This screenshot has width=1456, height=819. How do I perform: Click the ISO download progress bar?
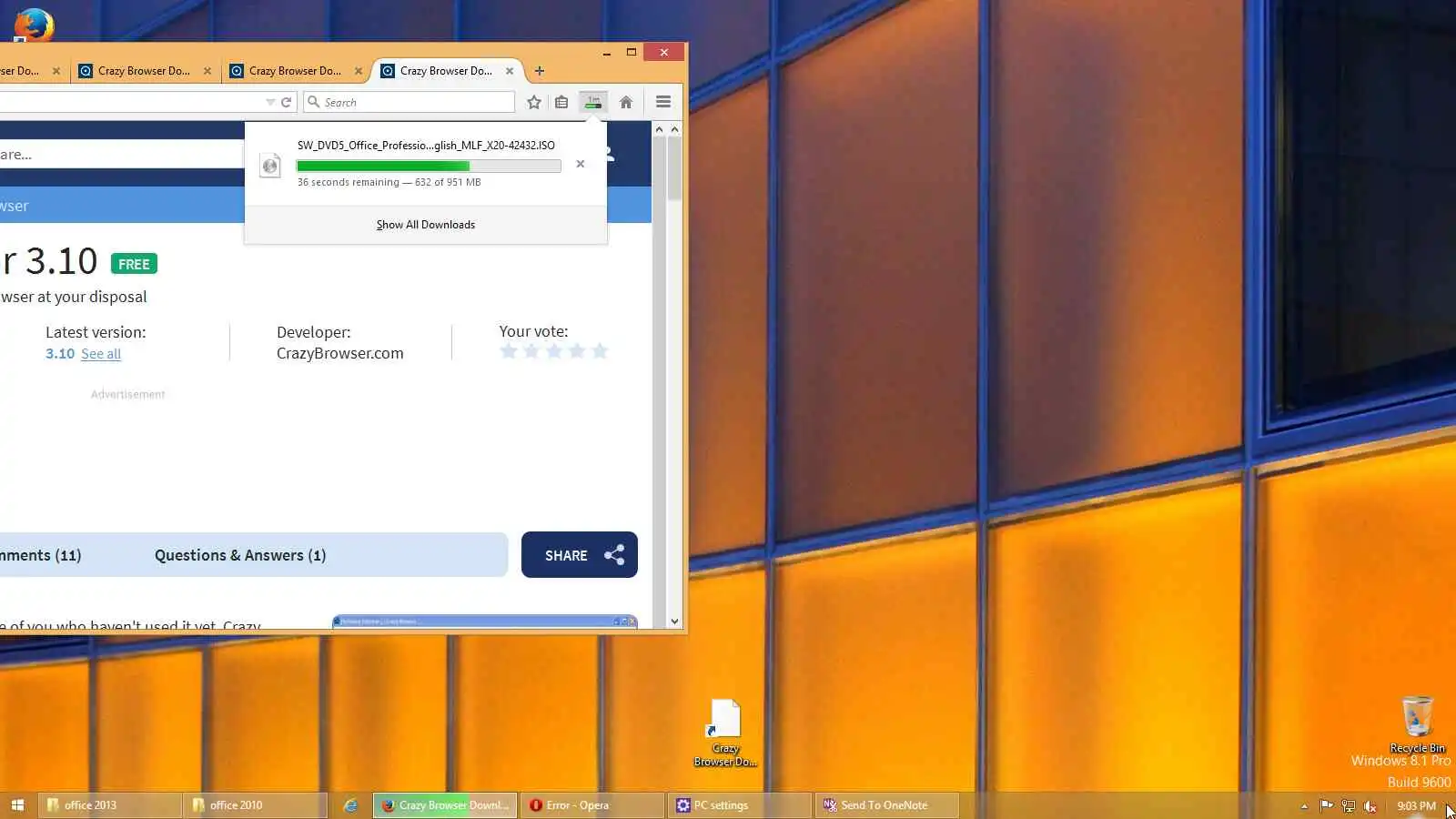point(429,166)
